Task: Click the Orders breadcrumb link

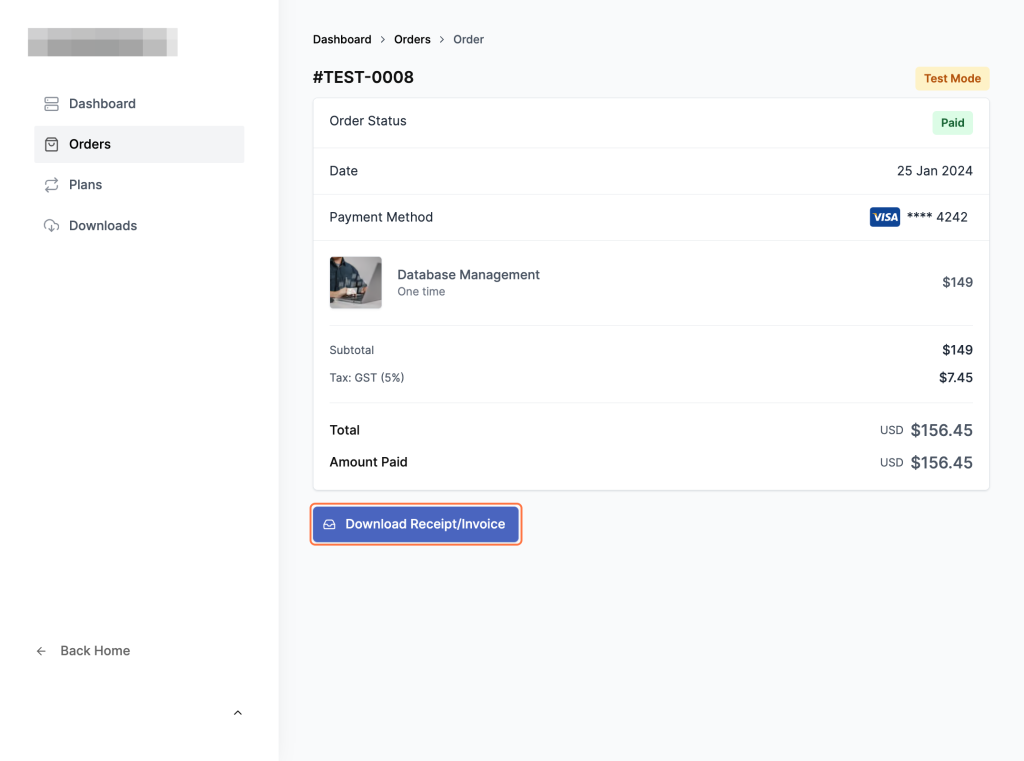Action: click(x=412, y=39)
